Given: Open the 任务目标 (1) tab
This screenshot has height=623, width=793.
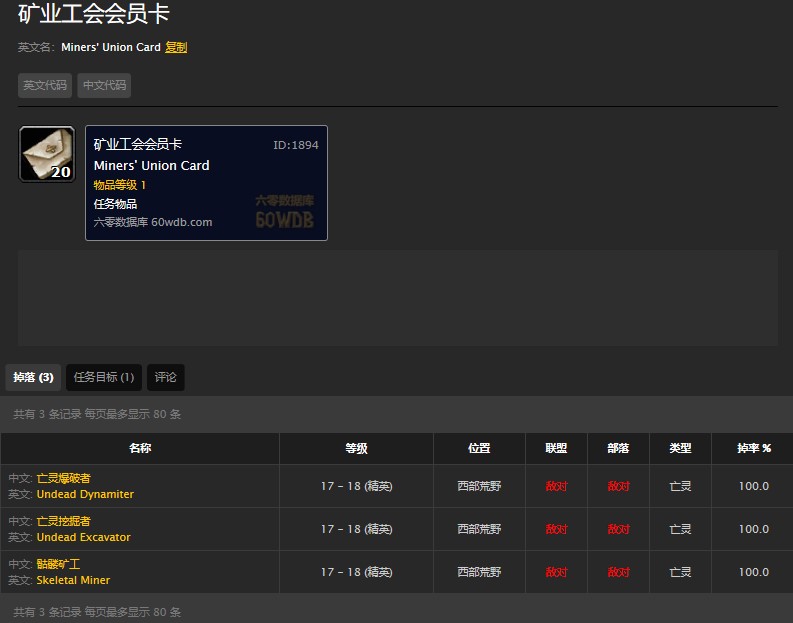Looking at the screenshot, I should pyautogui.click(x=104, y=377).
